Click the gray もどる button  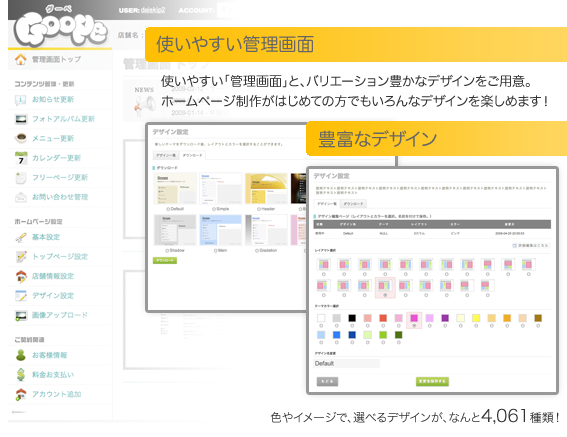coord(327,382)
